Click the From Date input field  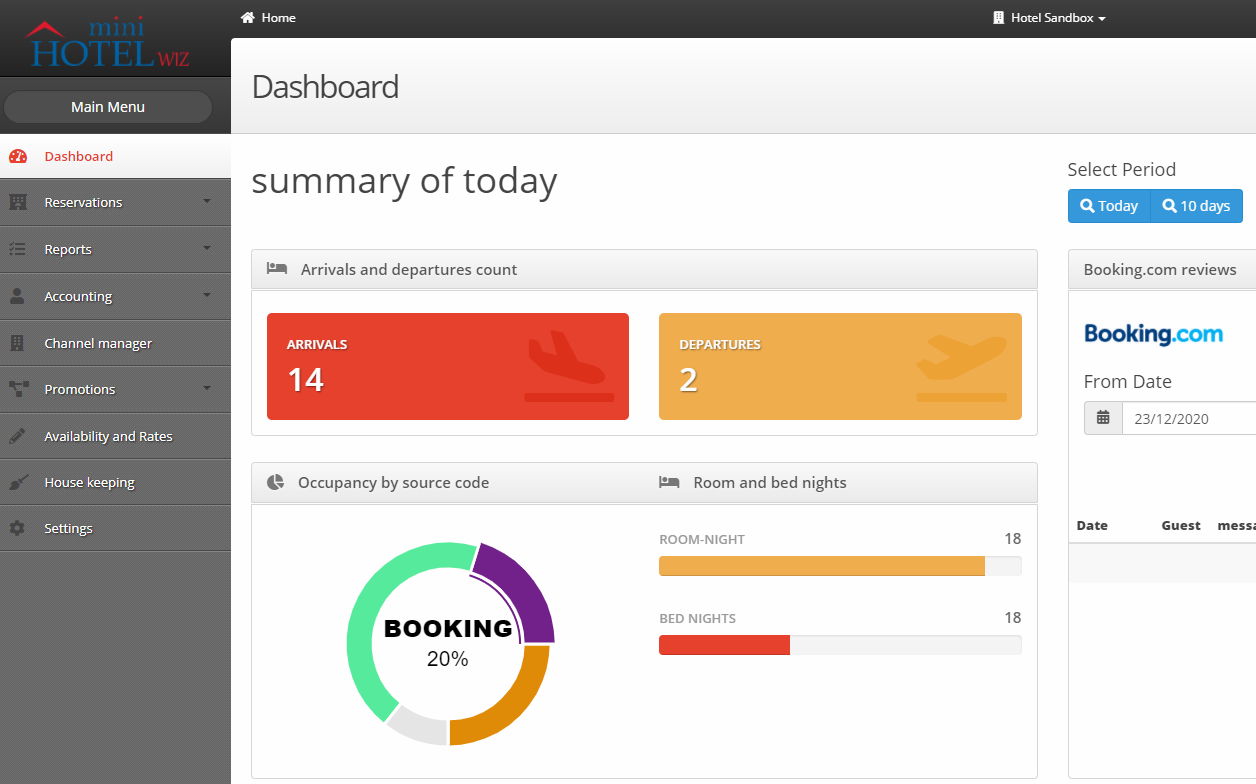[x=1190, y=418]
